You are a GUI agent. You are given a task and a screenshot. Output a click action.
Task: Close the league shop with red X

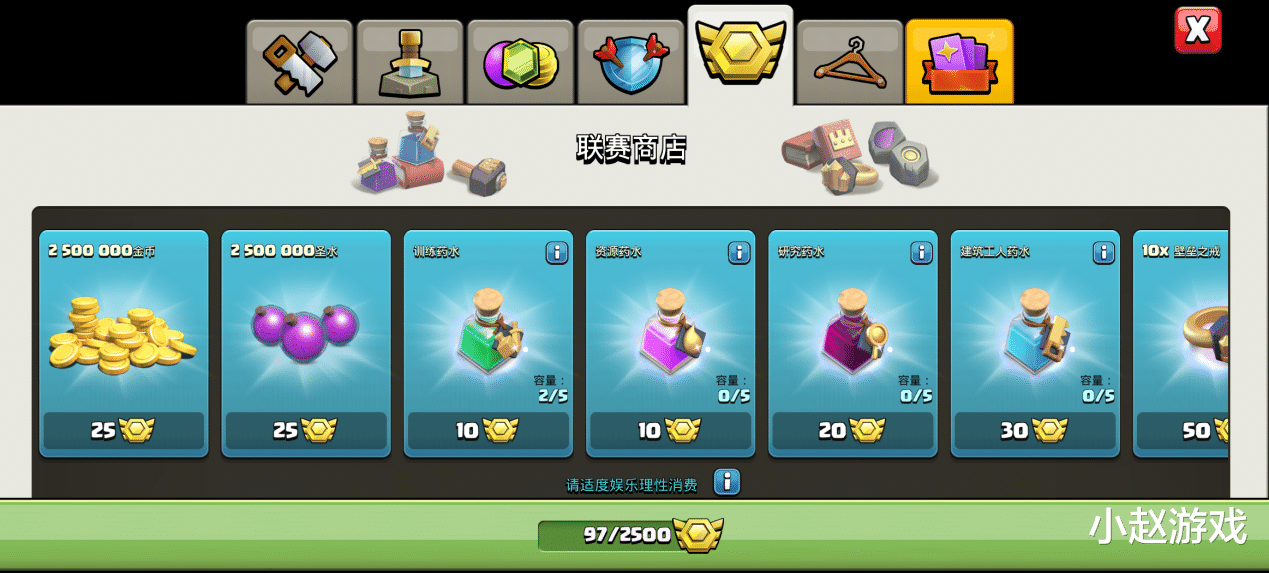(1197, 31)
